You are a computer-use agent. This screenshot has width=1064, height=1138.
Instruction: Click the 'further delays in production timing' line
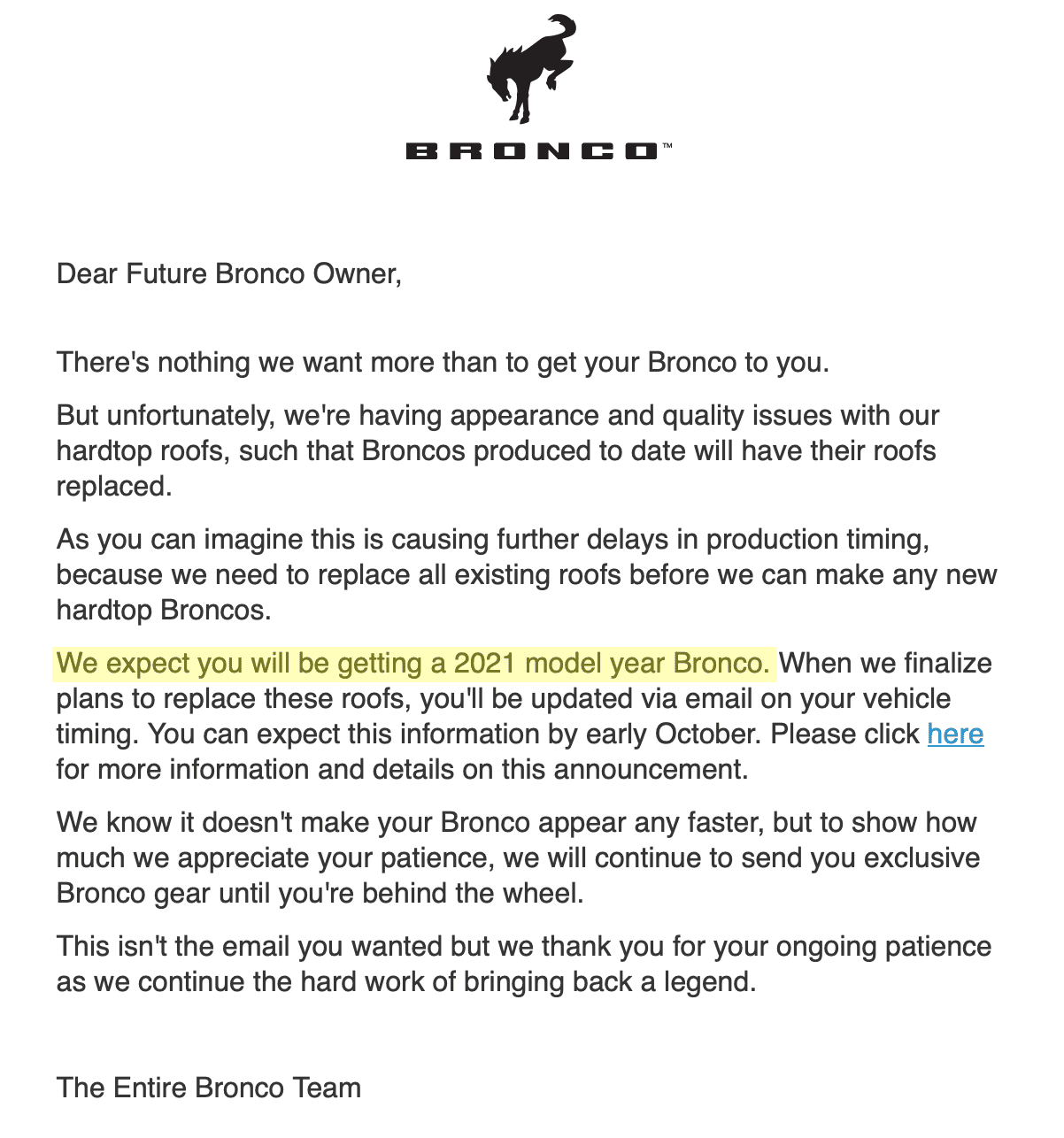point(493,539)
